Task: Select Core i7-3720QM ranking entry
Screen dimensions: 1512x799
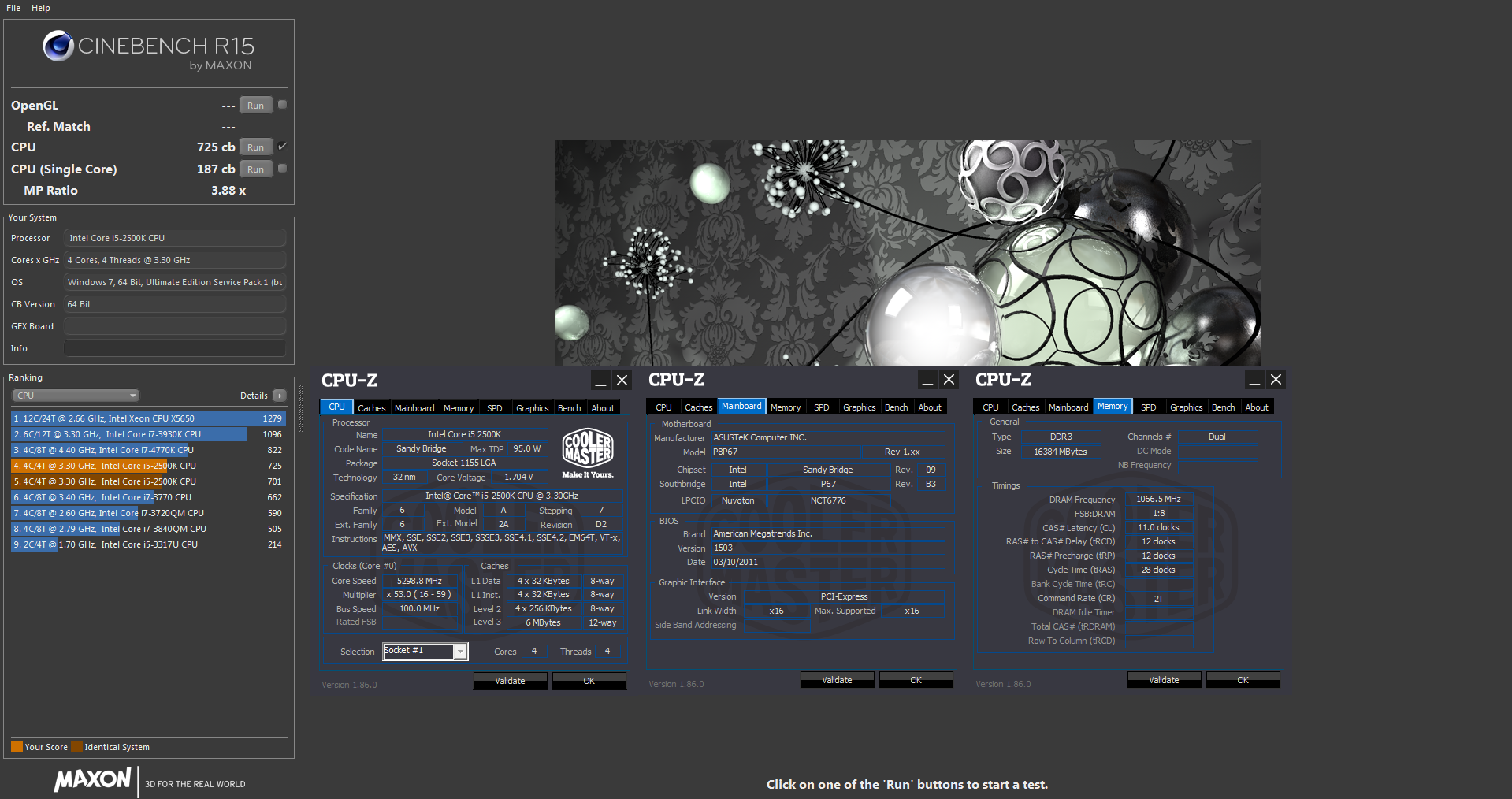Action: point(148,513)
